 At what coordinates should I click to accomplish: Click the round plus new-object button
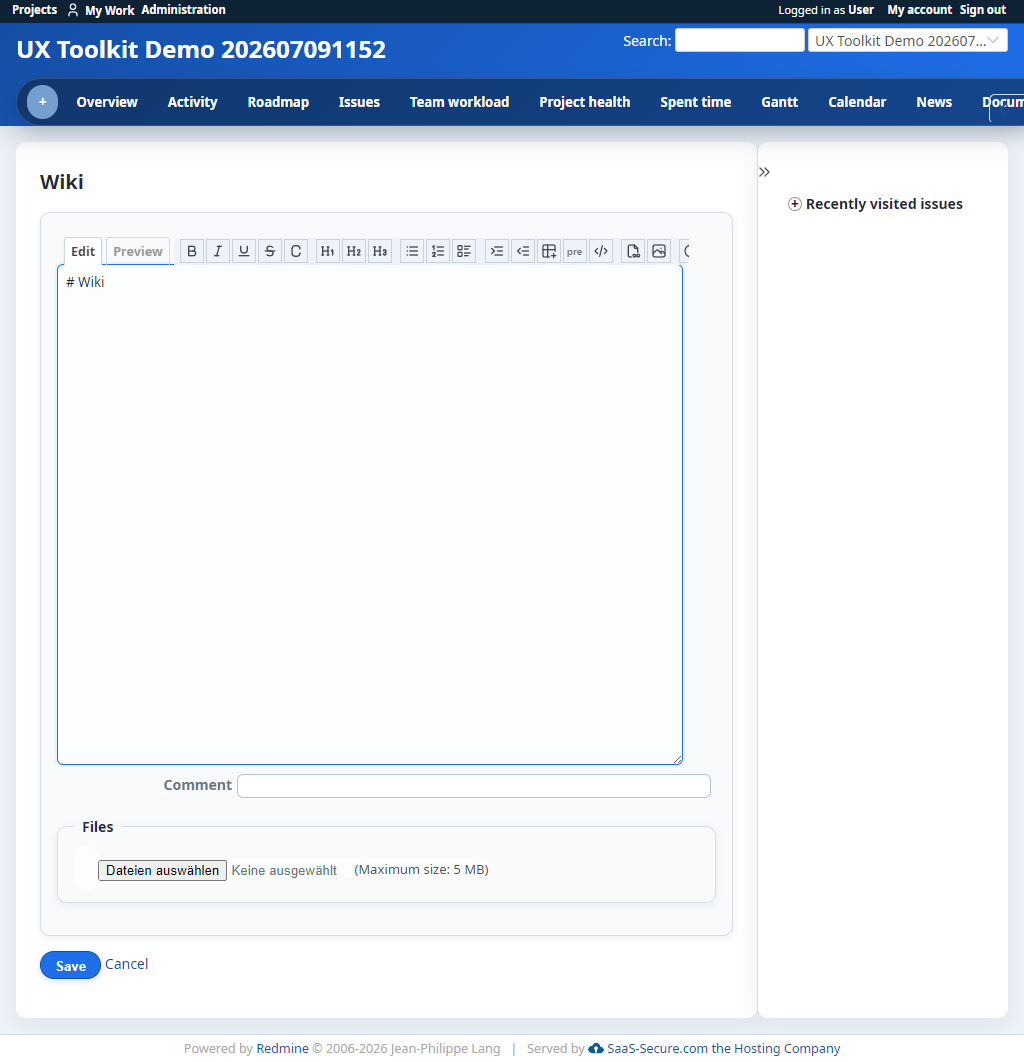tap(42, 102)
